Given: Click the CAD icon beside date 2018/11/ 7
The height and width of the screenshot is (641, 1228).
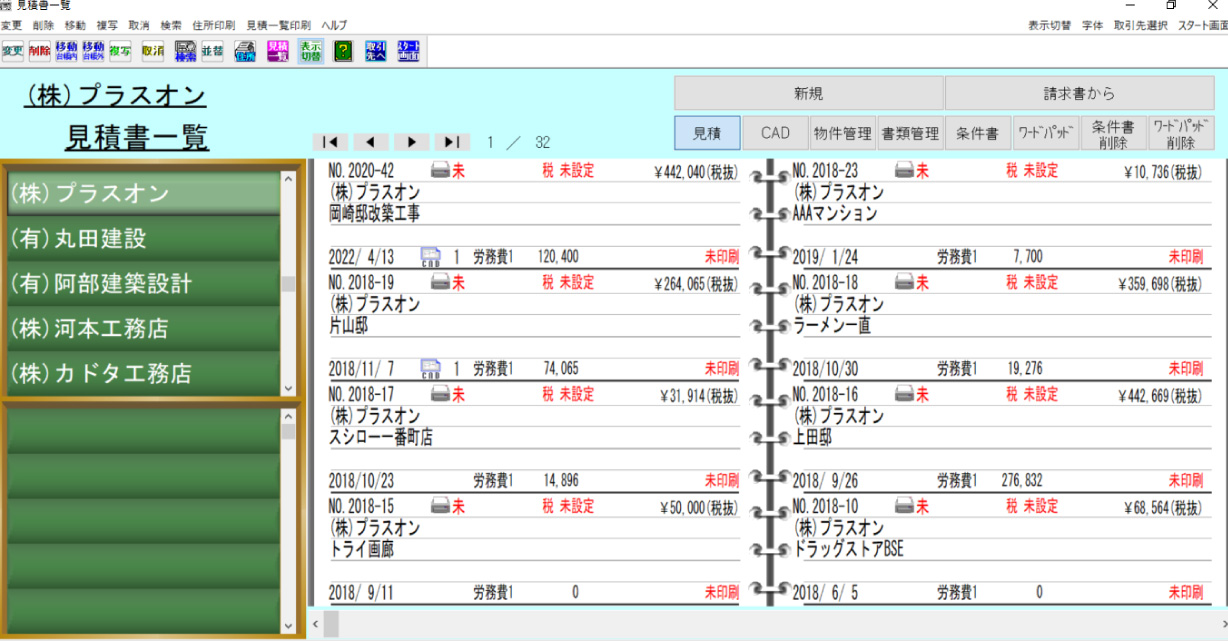Looking at the screenshot, I should point(431,369).
